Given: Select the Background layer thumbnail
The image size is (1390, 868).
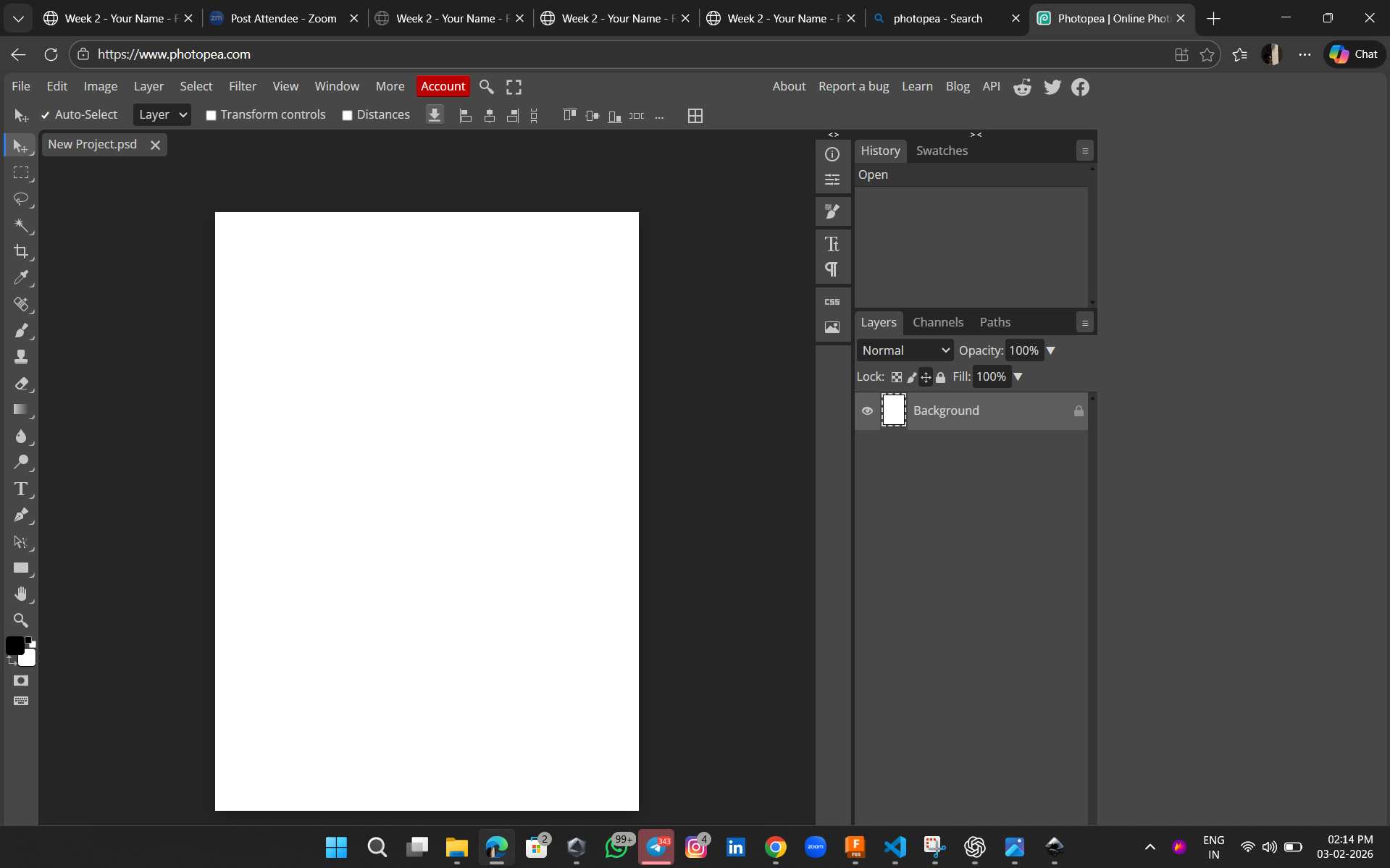Looking at the screenshot, I should pos(894,410).
